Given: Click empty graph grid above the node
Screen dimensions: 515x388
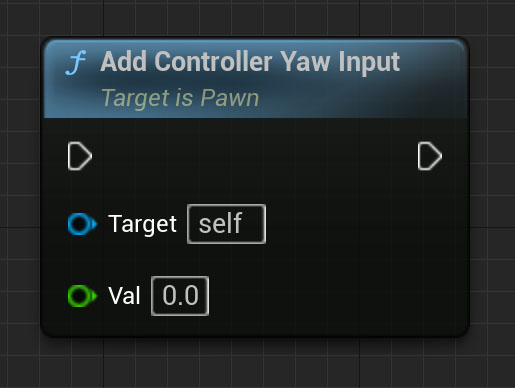Looking at the screenshot, I should [x=253, y=17].
